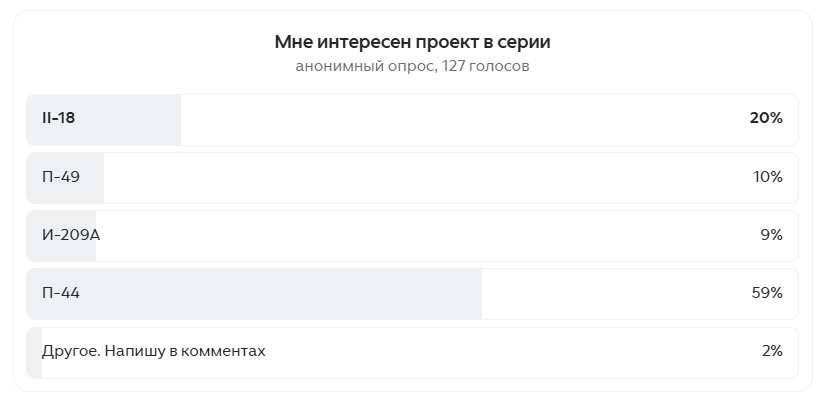Click the 2% result value

[771, 351]
